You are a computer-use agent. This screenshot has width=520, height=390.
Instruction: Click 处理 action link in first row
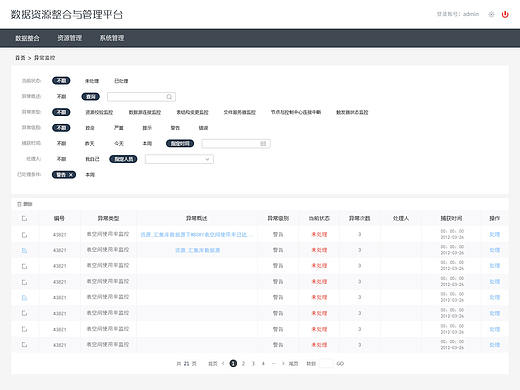click(495, 235)
